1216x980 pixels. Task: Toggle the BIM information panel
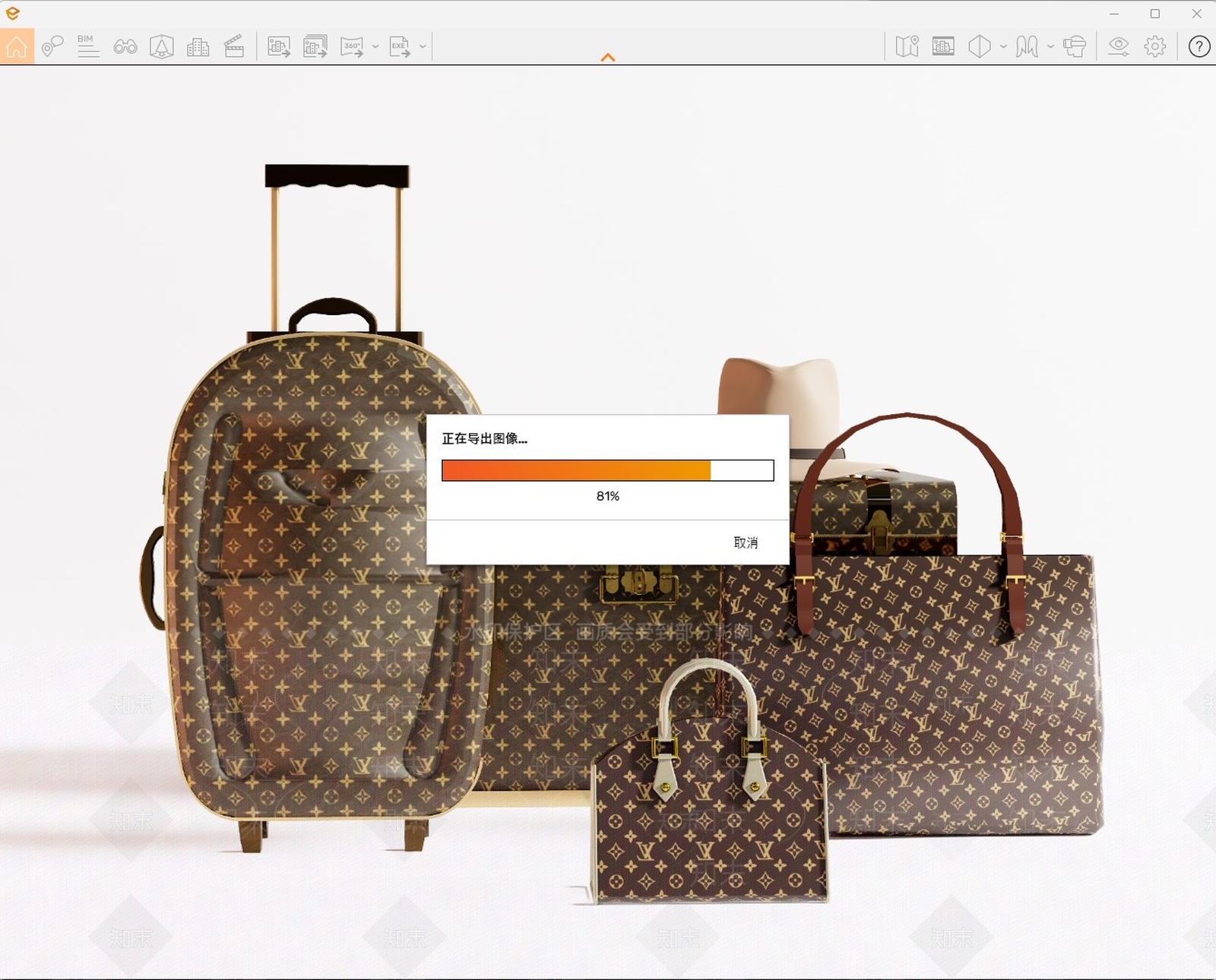[88, 46]
